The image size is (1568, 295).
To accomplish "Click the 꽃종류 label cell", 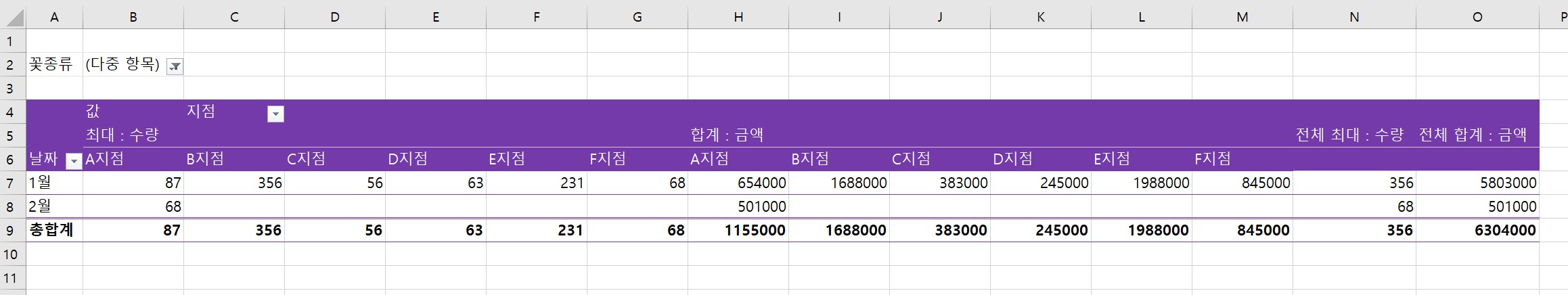I will click(54, 64).
